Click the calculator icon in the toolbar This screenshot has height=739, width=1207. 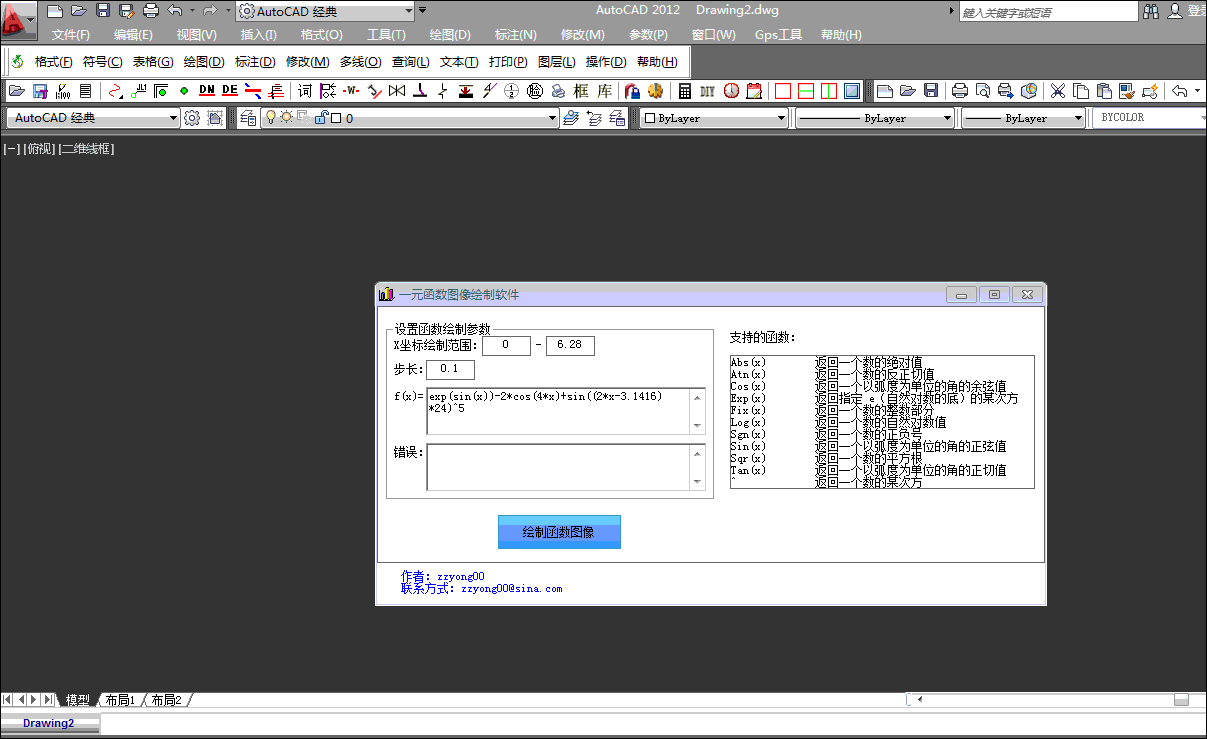coord(685,91)
